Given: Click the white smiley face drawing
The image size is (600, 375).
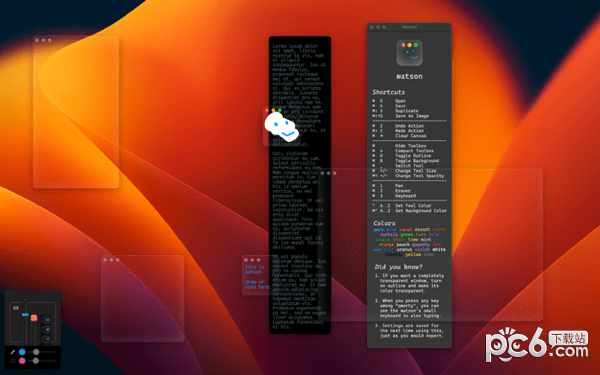Looking at the screenshot, I should point(282,126).
